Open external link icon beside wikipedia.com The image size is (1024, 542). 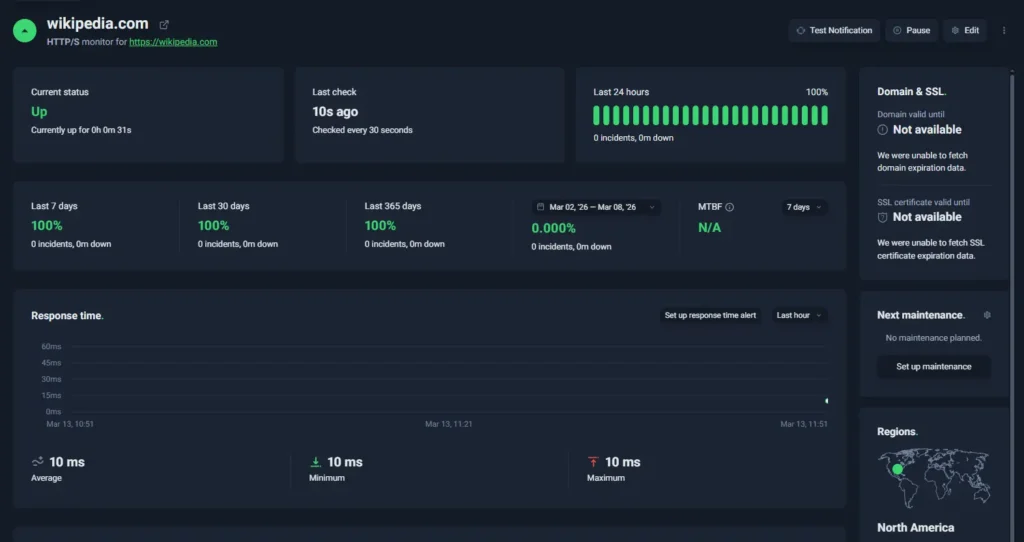pyautogui.click(x=164, y=25)
